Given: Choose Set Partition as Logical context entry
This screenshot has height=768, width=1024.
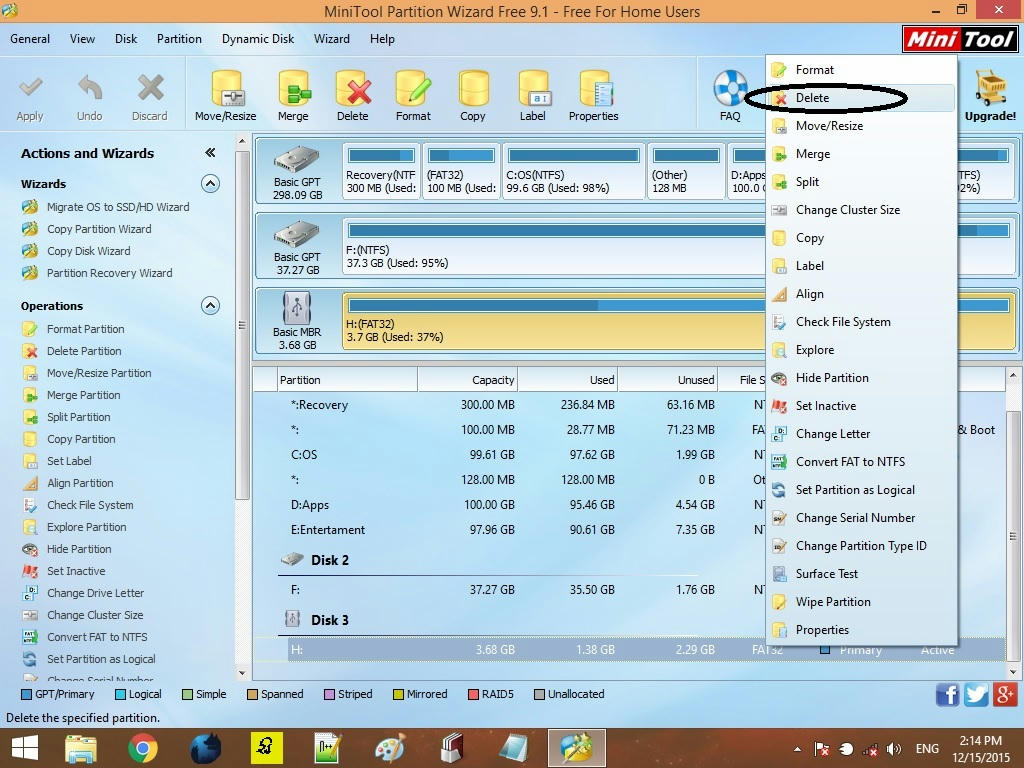Looking at the screenshot, I should [861, 490].
